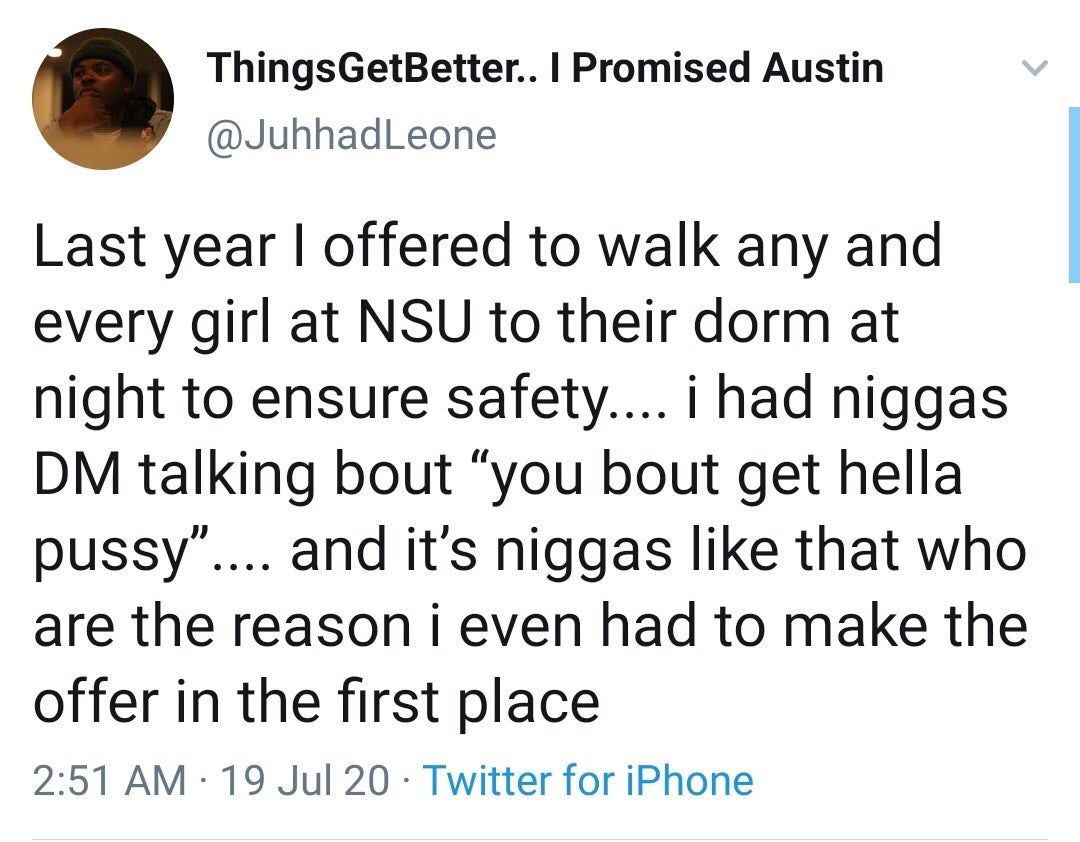The image size is (1080, 842).
Task: Click the Twitter for iPhone source link
Action: click(x=588, y=780)
